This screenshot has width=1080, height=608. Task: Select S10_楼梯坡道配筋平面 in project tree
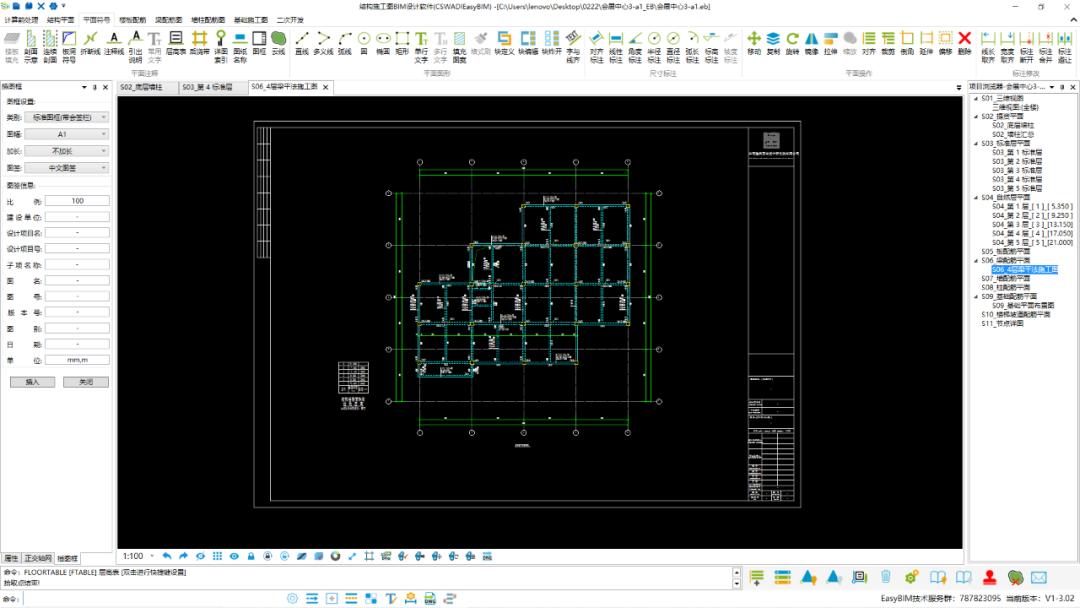pyautogui.click(x=1015, y=314)
